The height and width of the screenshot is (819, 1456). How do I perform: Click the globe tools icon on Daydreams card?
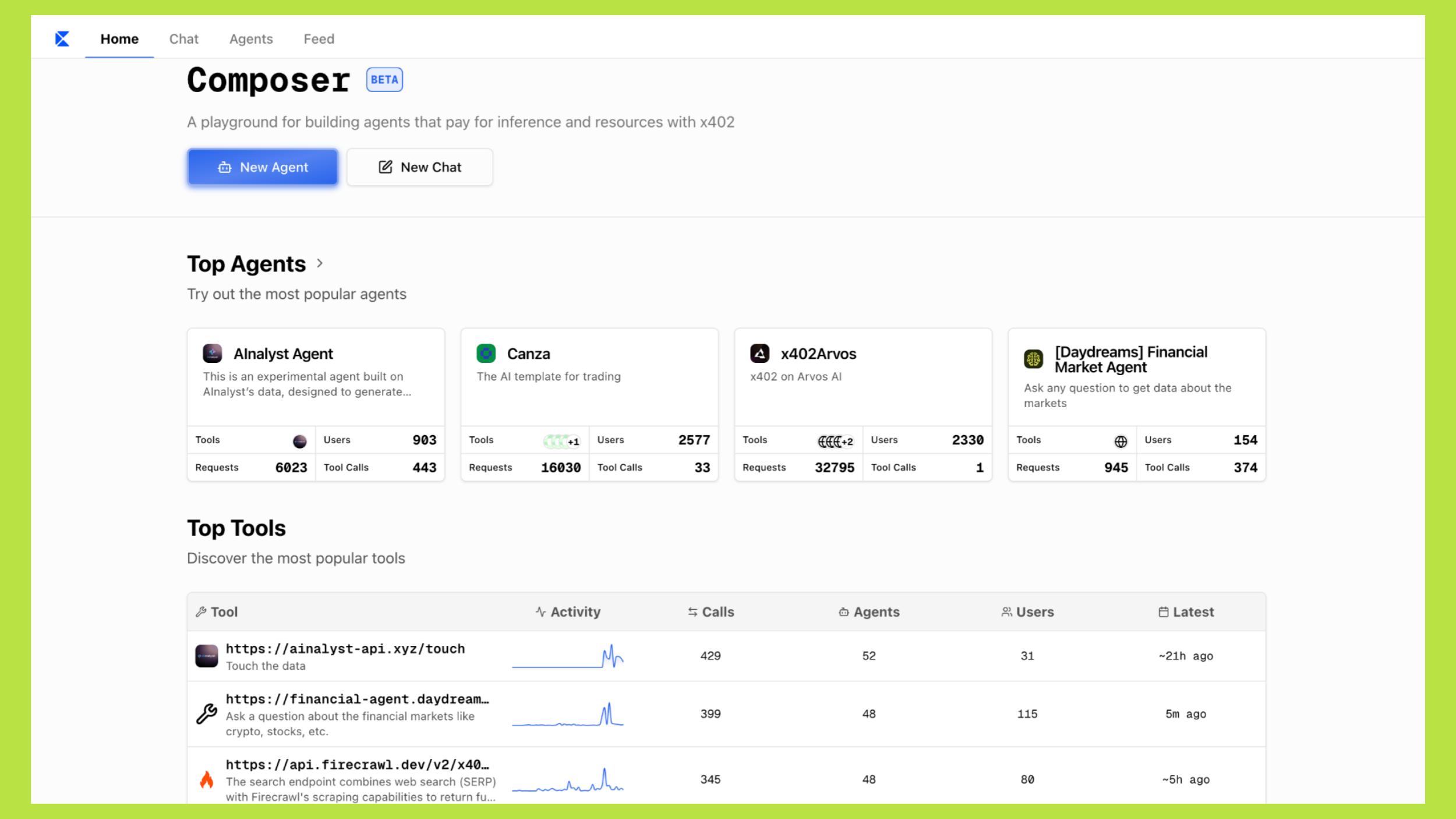[1121, 442]
